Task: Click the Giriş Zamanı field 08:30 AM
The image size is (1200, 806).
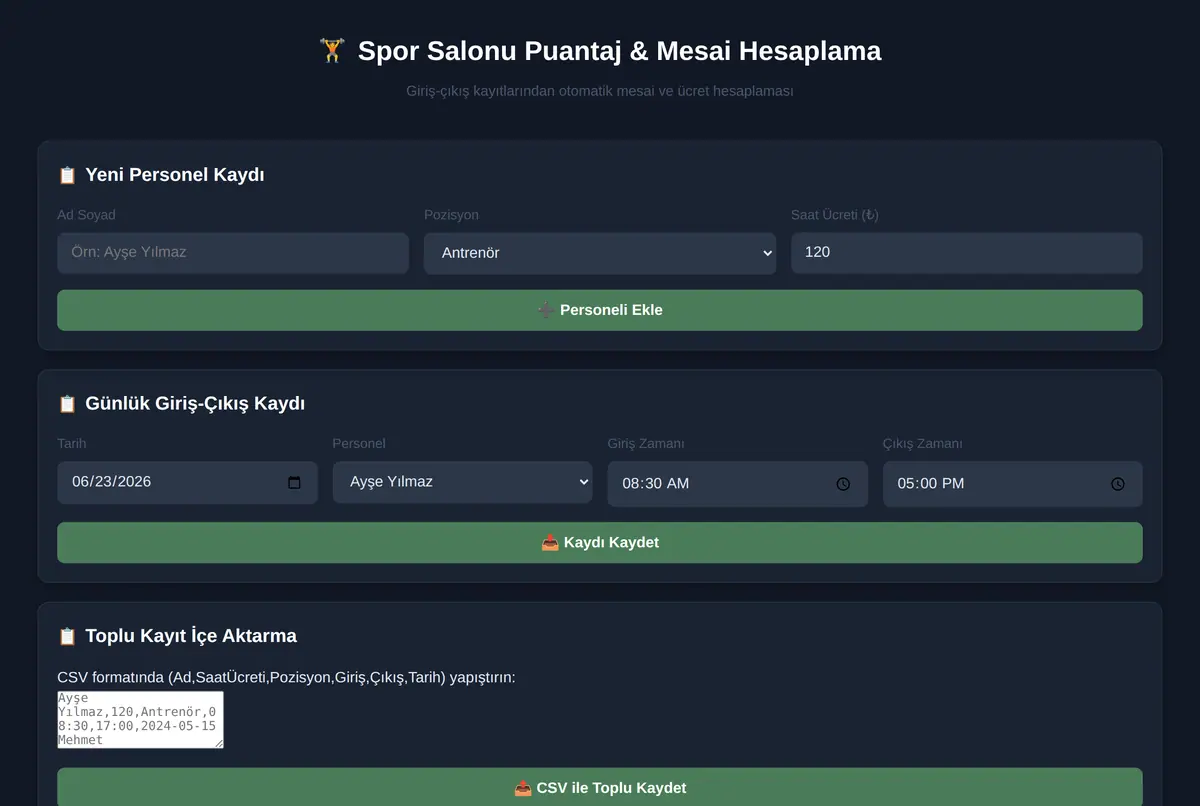Action: [738, 483]
